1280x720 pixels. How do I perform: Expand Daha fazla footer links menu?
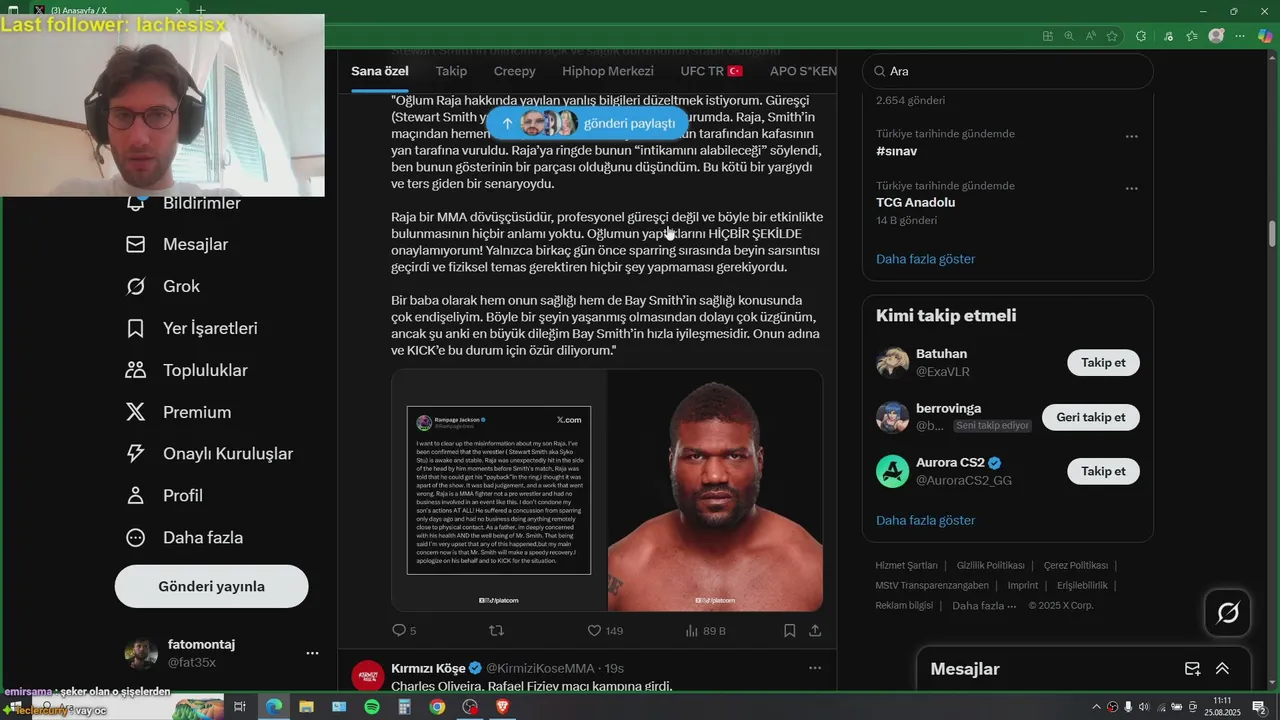pos(984,606)
